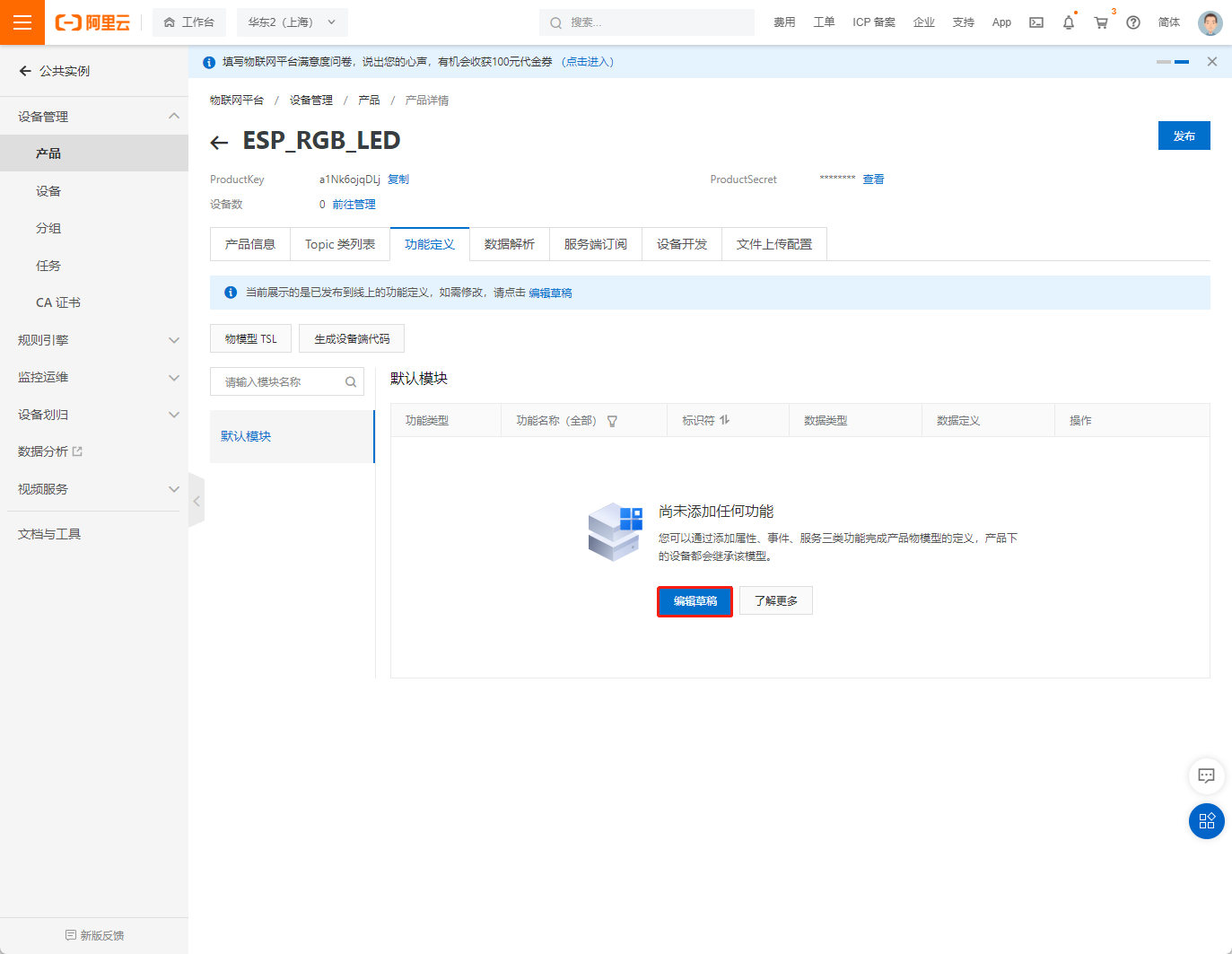Open 费用 in the top navigation
This screenshot has width=1232, height=954.
point(785,22)
